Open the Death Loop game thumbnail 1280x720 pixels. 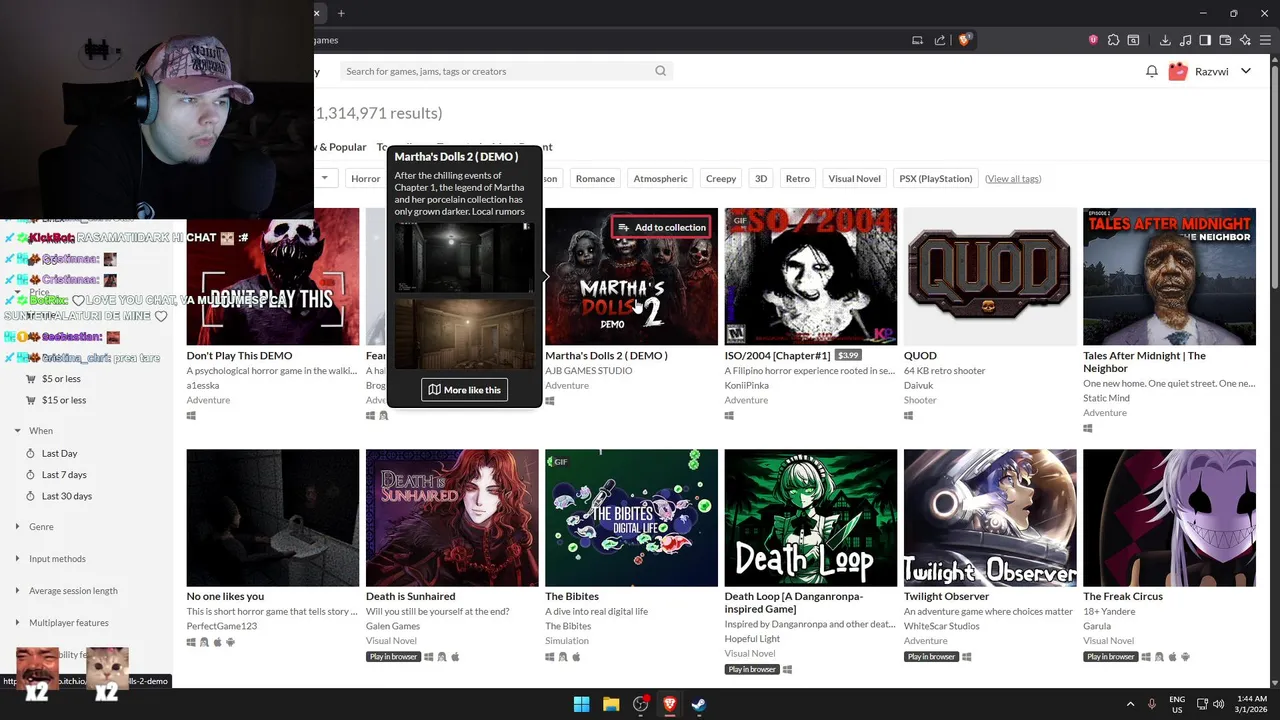pos(811,518)
